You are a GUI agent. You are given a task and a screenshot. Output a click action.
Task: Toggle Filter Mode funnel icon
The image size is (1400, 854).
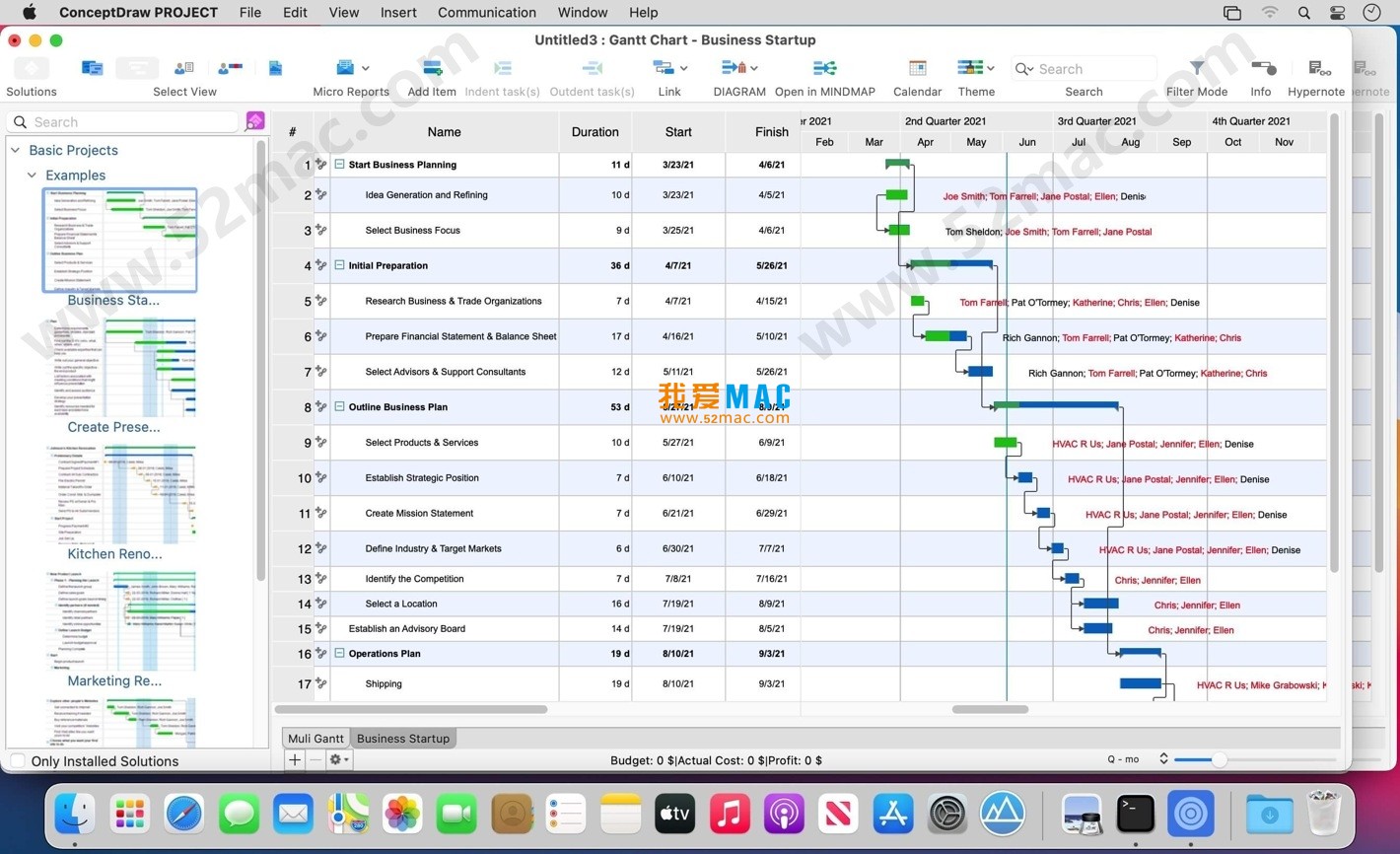[1196, 68]
